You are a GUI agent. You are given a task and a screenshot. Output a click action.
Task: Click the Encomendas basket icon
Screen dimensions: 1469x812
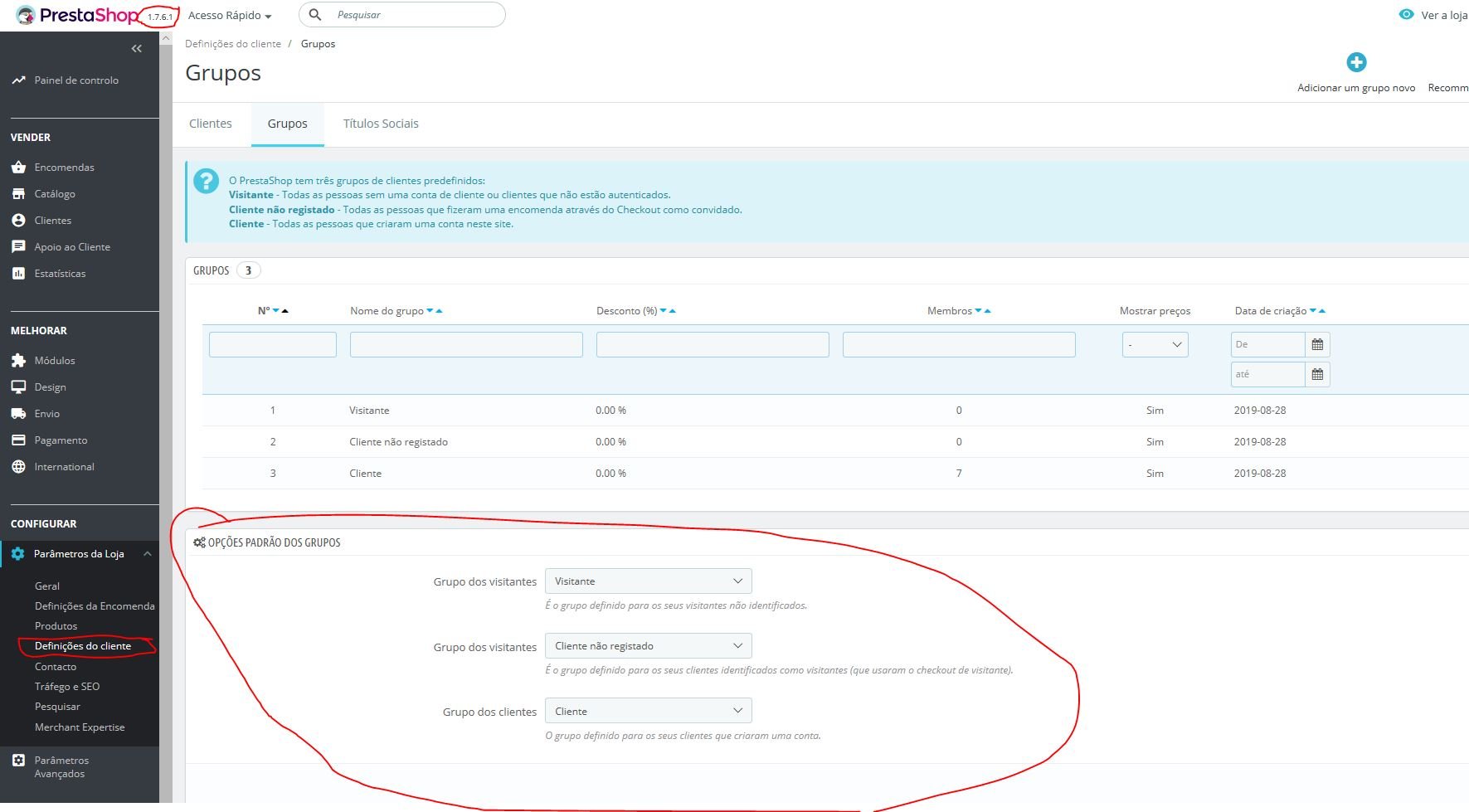tap(18, 168)
